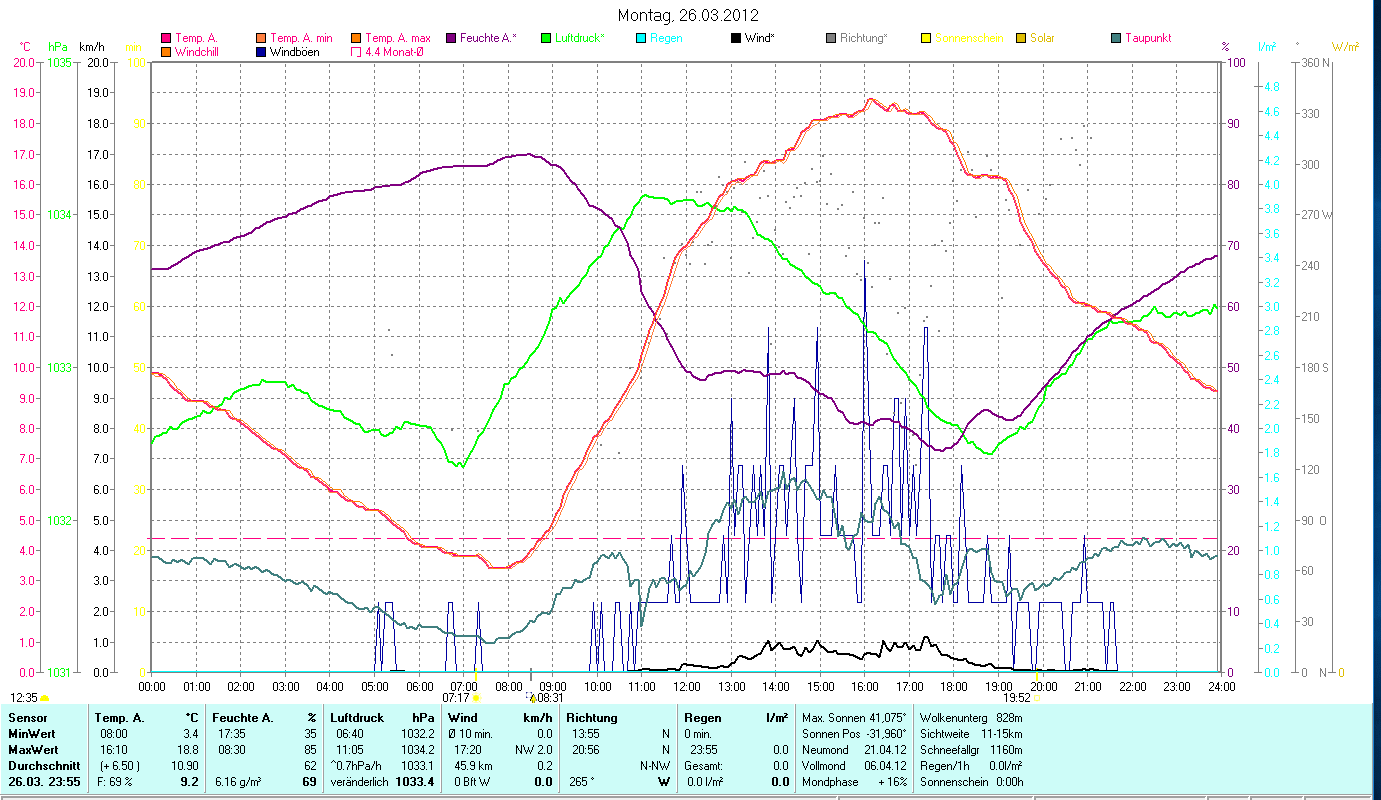Click the yellow Sonnenschein legend swatch
Image resolution: width=1381 pixels, height=800 pixels.
click(x=926, y=39)
